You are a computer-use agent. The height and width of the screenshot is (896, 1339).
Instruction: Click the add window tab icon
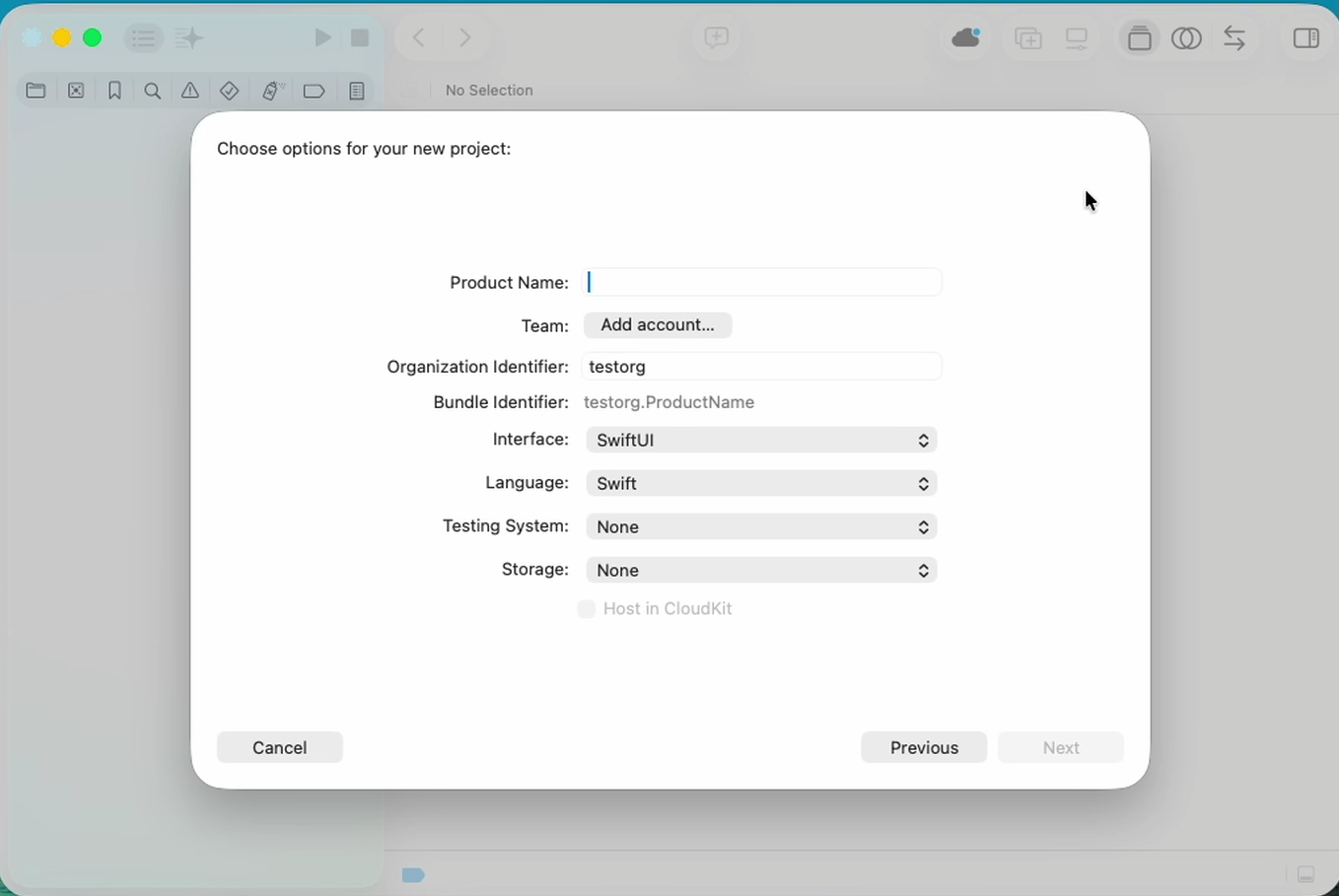tap(1028, 38)
